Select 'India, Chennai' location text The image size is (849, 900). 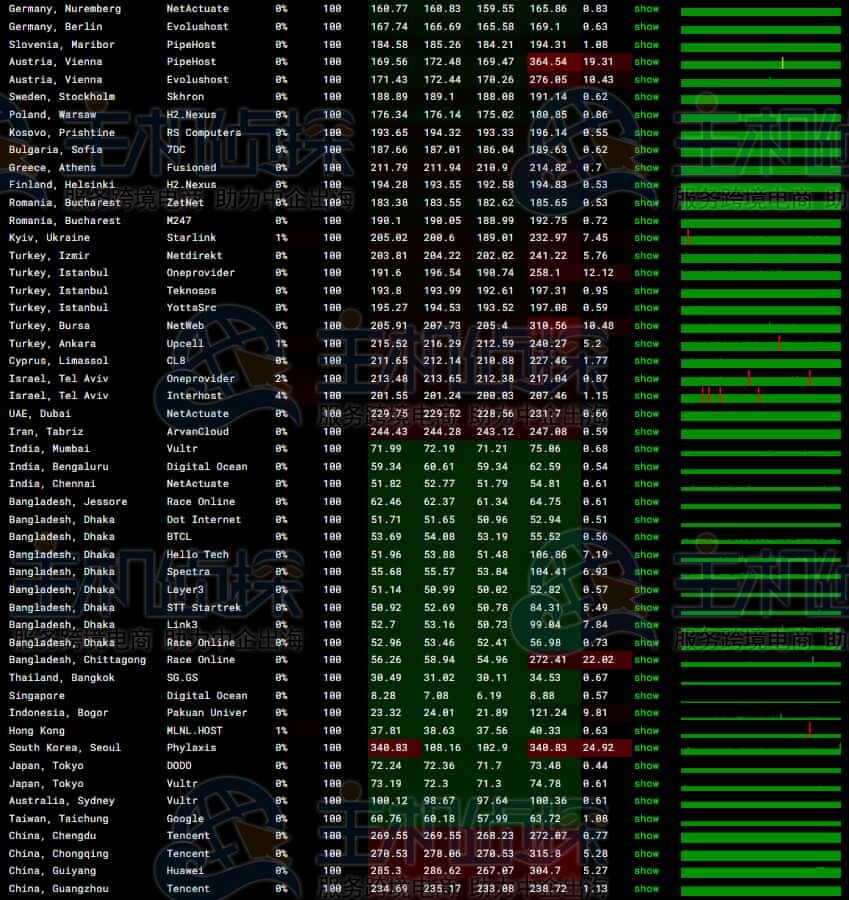pyautogui.click(x=52, y=484)
